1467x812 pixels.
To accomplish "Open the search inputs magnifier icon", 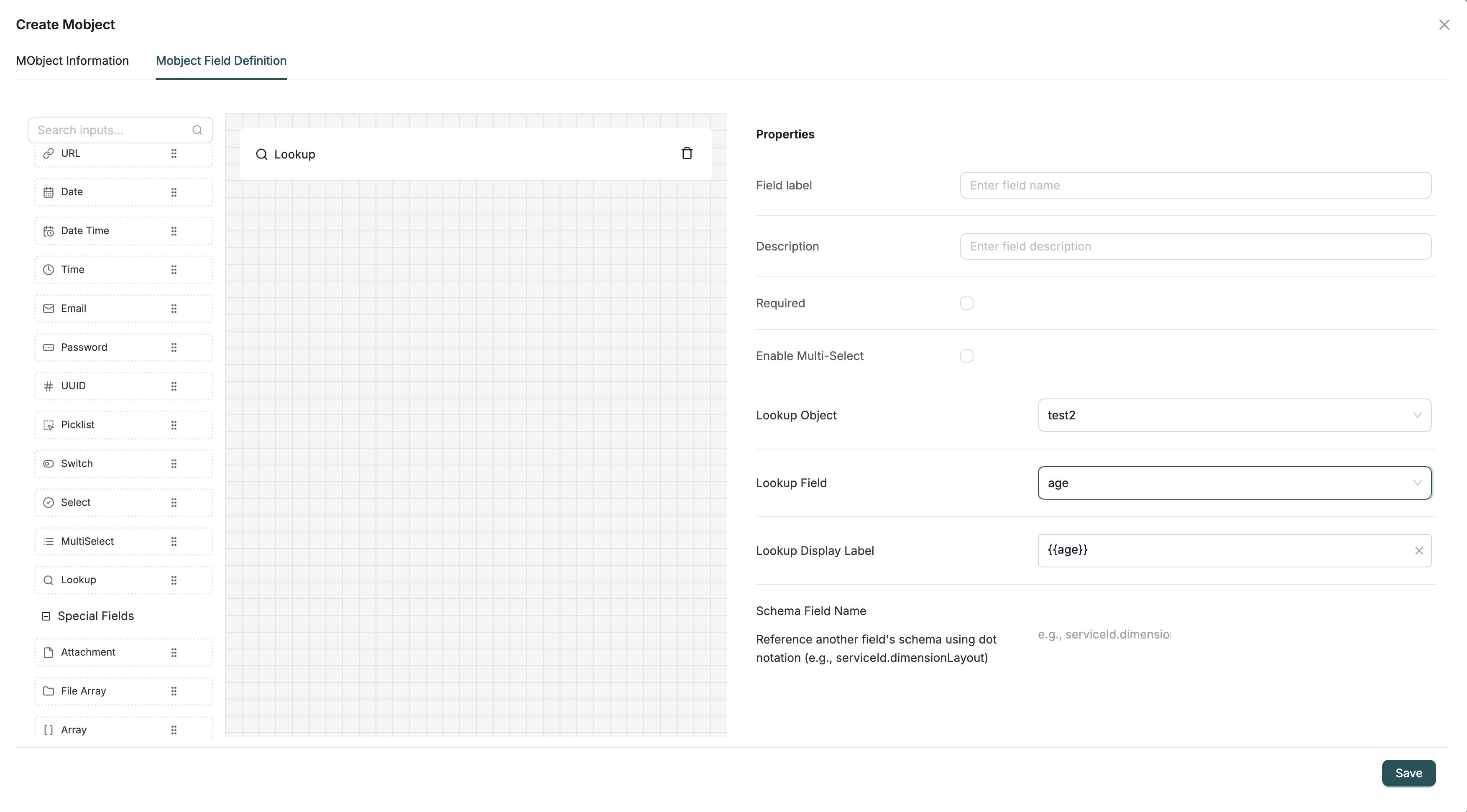I will coord(197,130).
